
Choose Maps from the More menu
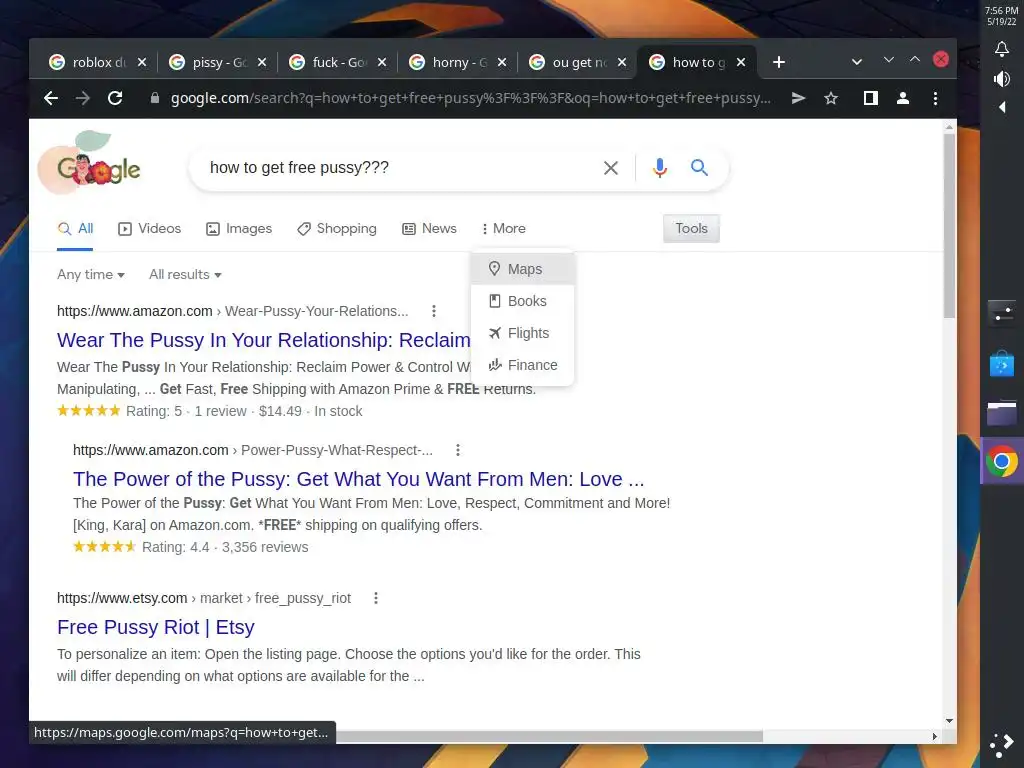click(x=522, y=269)
